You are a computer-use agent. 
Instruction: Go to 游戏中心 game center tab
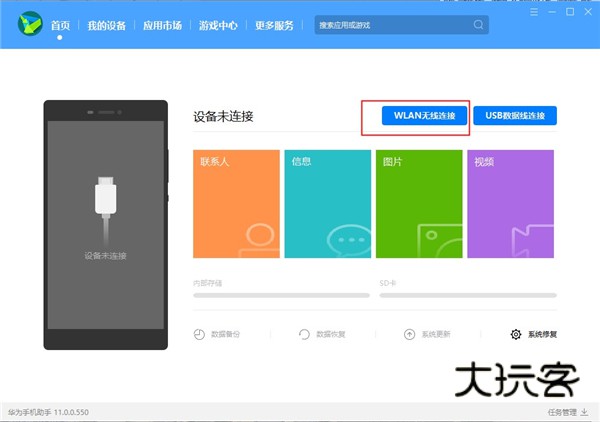click(x=218, y=25)
